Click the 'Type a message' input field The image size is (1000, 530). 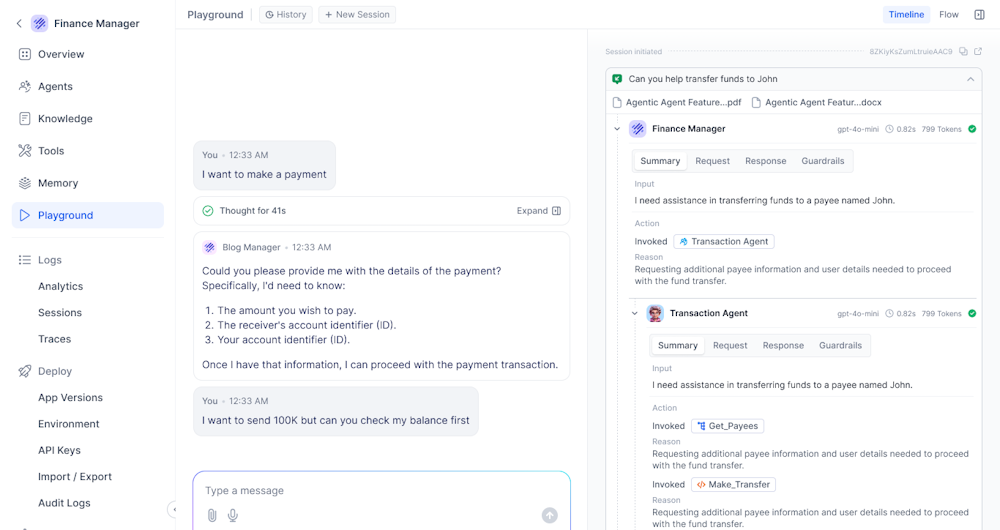point(380,490)
